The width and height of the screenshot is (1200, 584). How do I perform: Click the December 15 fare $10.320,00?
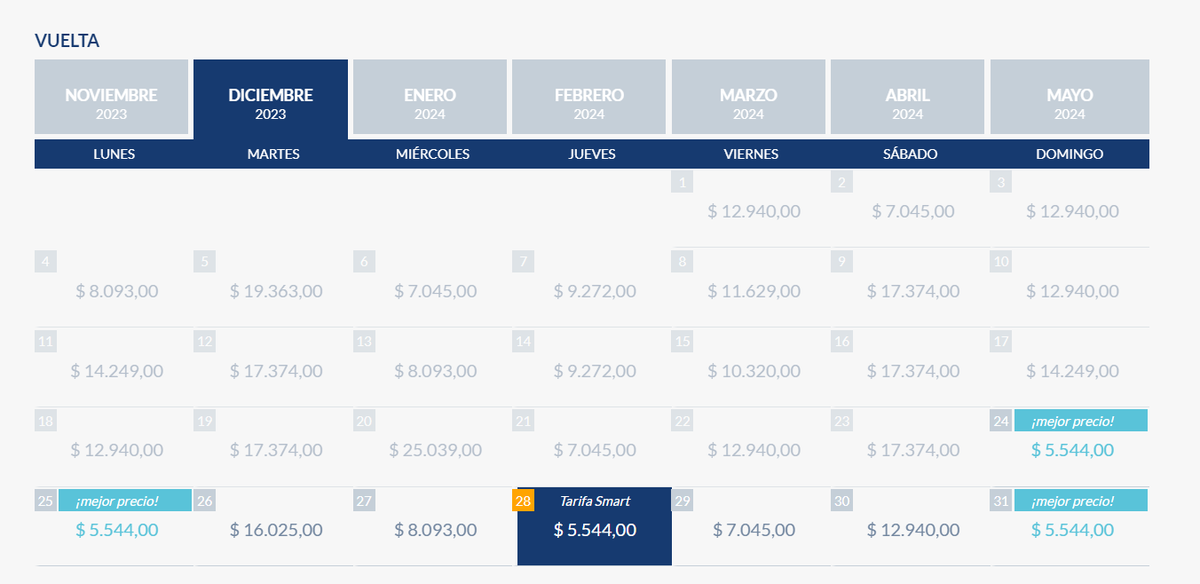point(754,371)
